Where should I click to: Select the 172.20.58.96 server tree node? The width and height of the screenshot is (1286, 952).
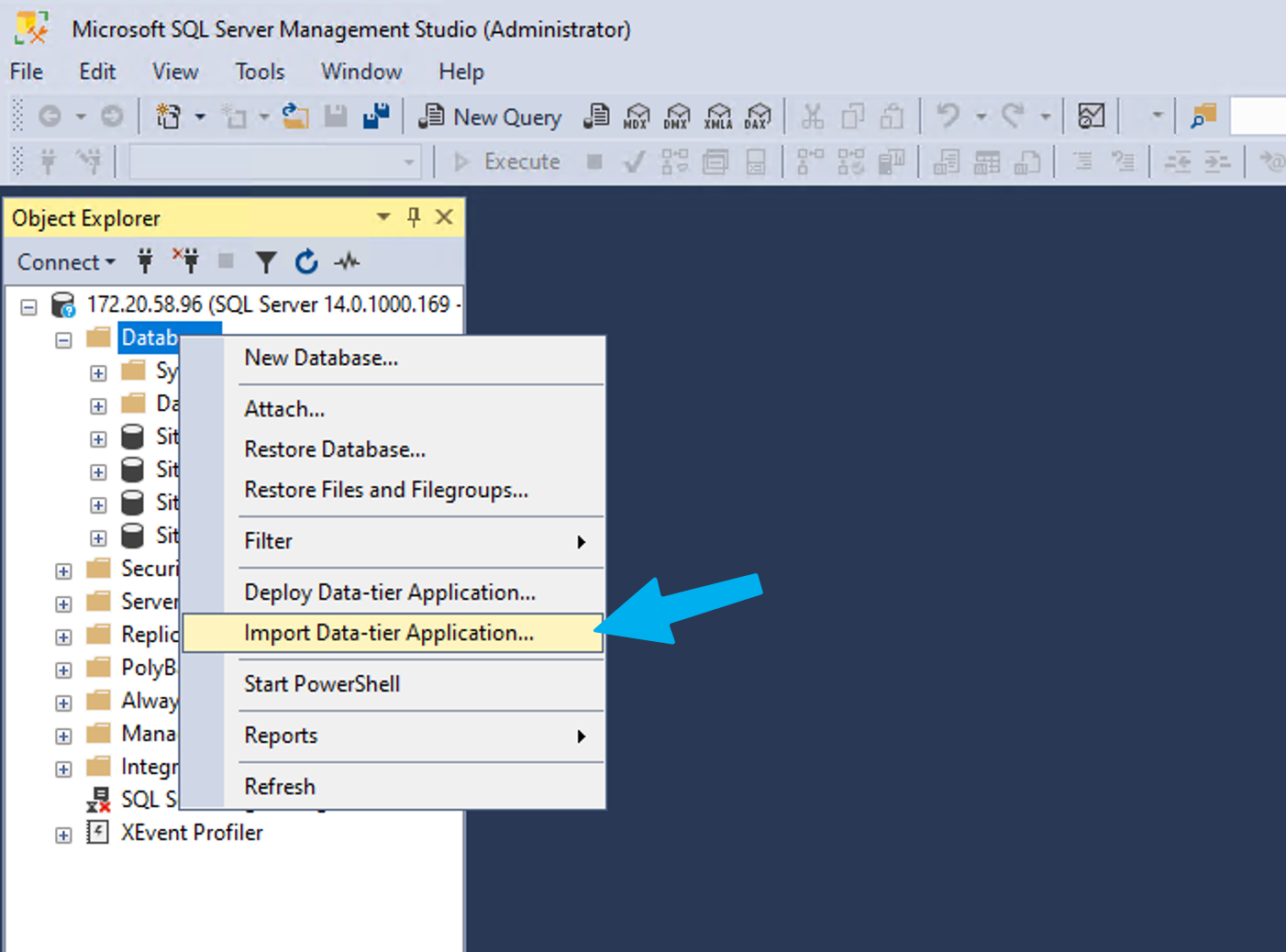pos(272,304)
